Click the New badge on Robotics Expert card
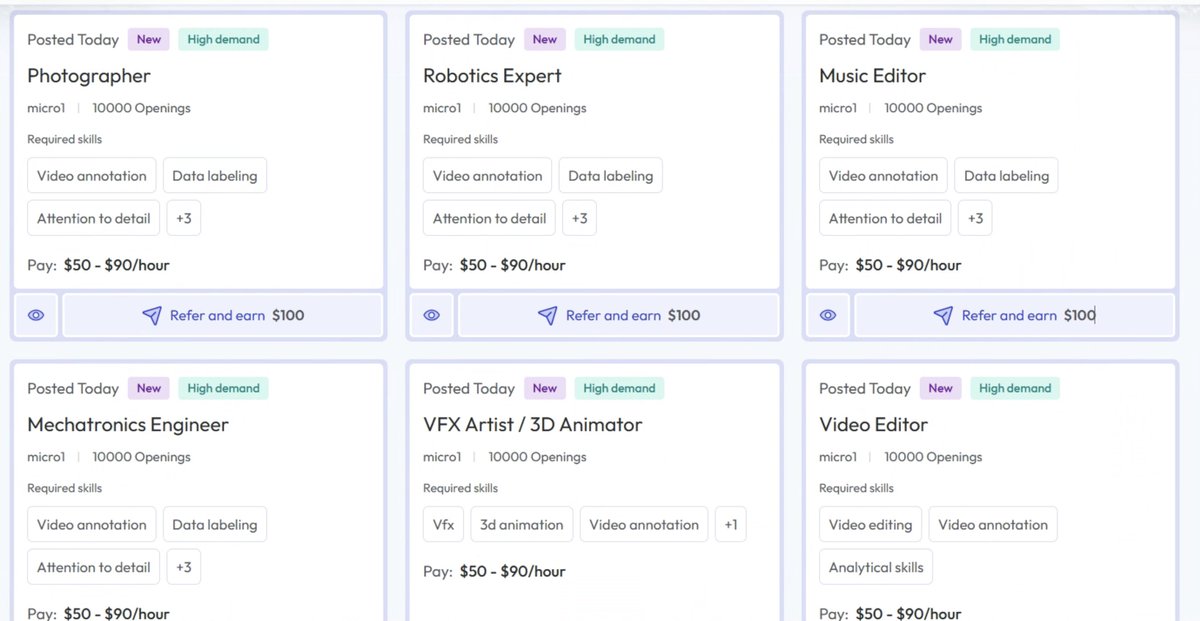 coord(545,40)
